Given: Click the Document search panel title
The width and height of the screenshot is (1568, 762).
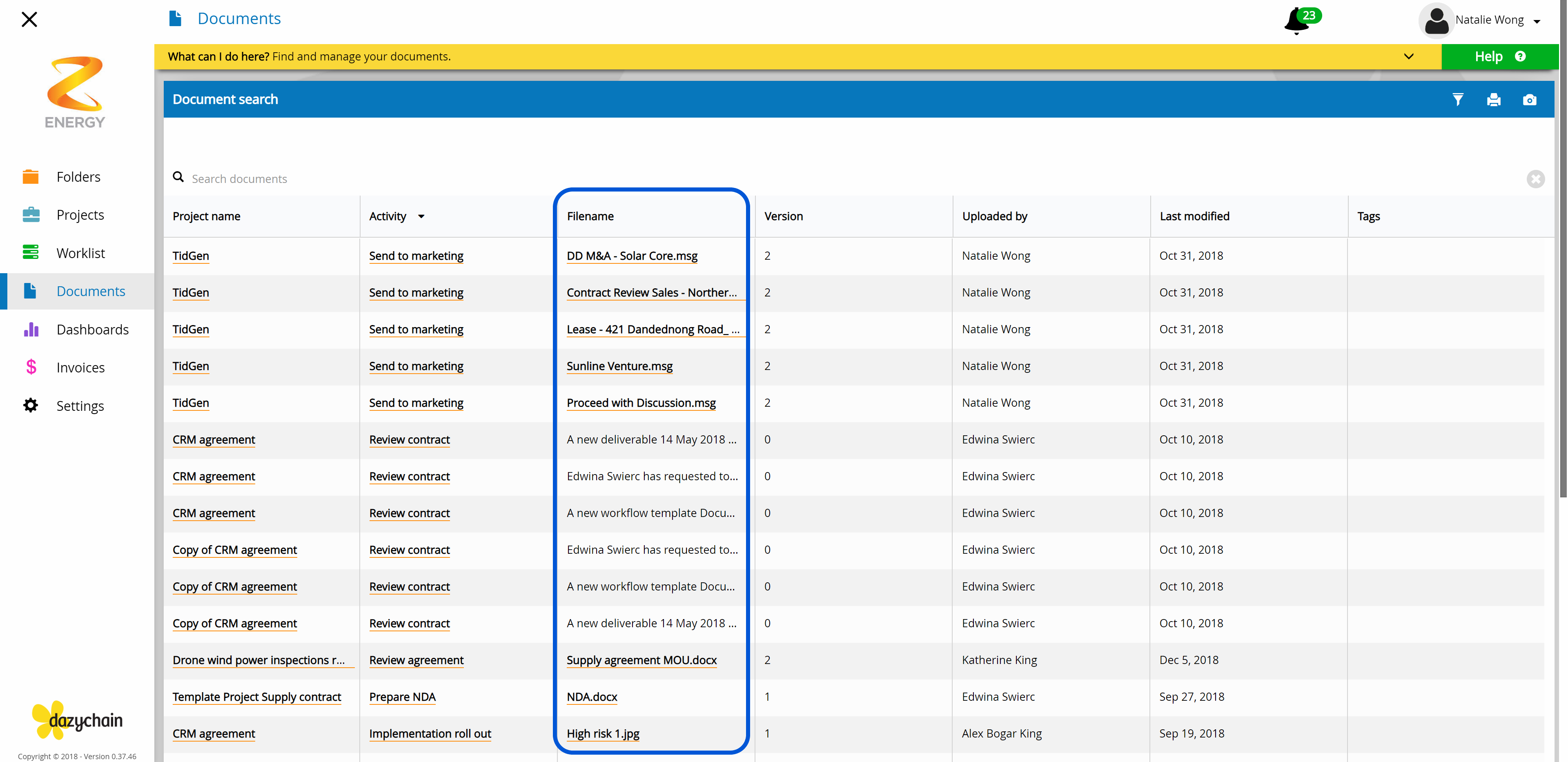Looking at the screenshot, I should coord(225,100).
